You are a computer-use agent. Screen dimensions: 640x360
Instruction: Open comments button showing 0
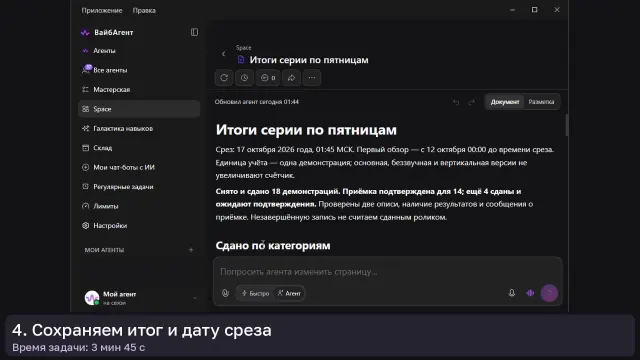[x=268, y=78]
